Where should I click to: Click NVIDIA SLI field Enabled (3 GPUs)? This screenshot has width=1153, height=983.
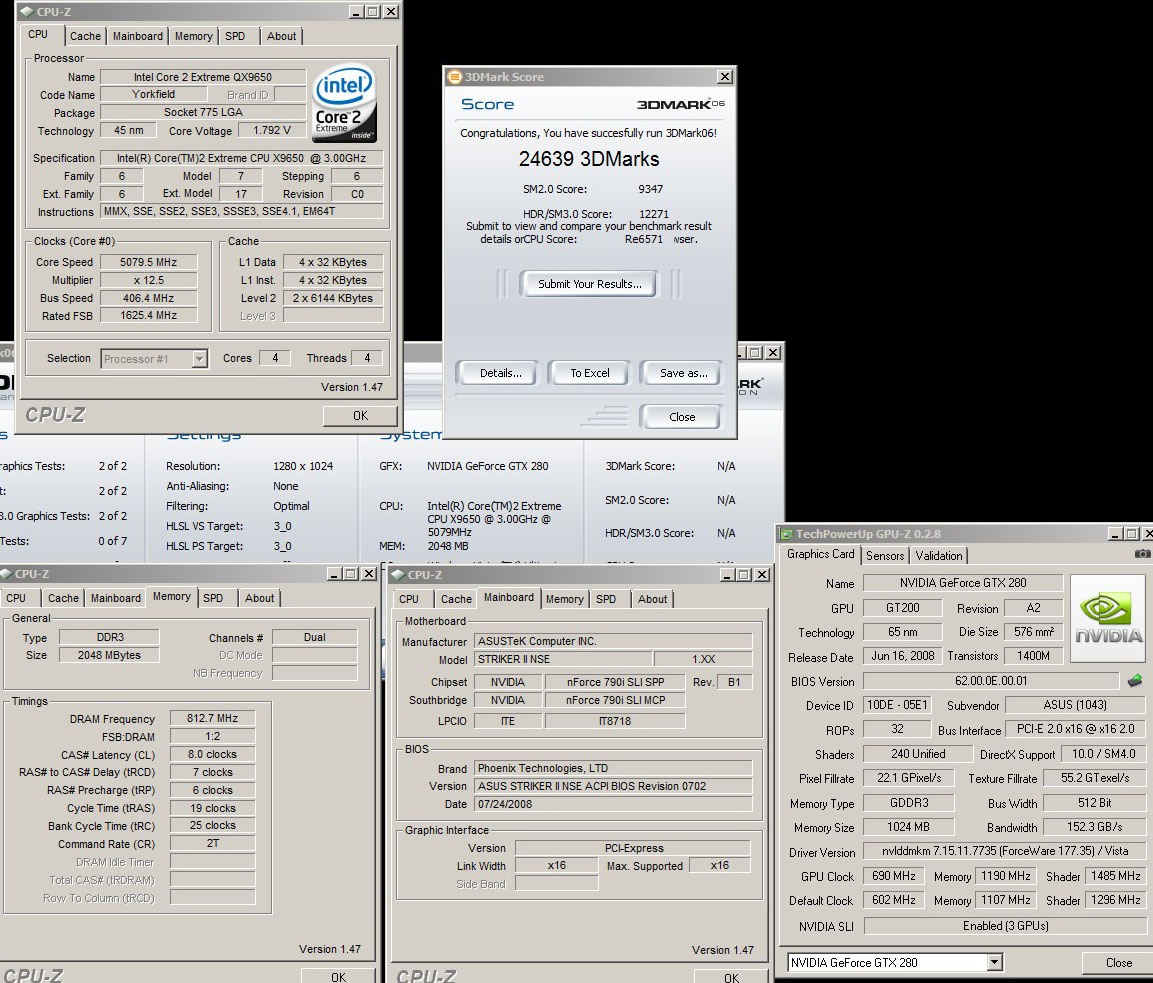click(1005, 926)
